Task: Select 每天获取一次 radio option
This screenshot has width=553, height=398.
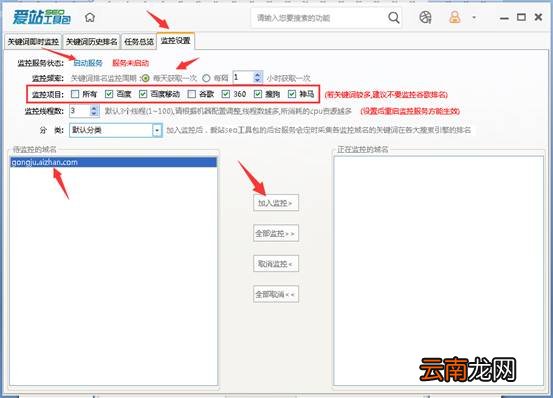Action: (145, 78)
